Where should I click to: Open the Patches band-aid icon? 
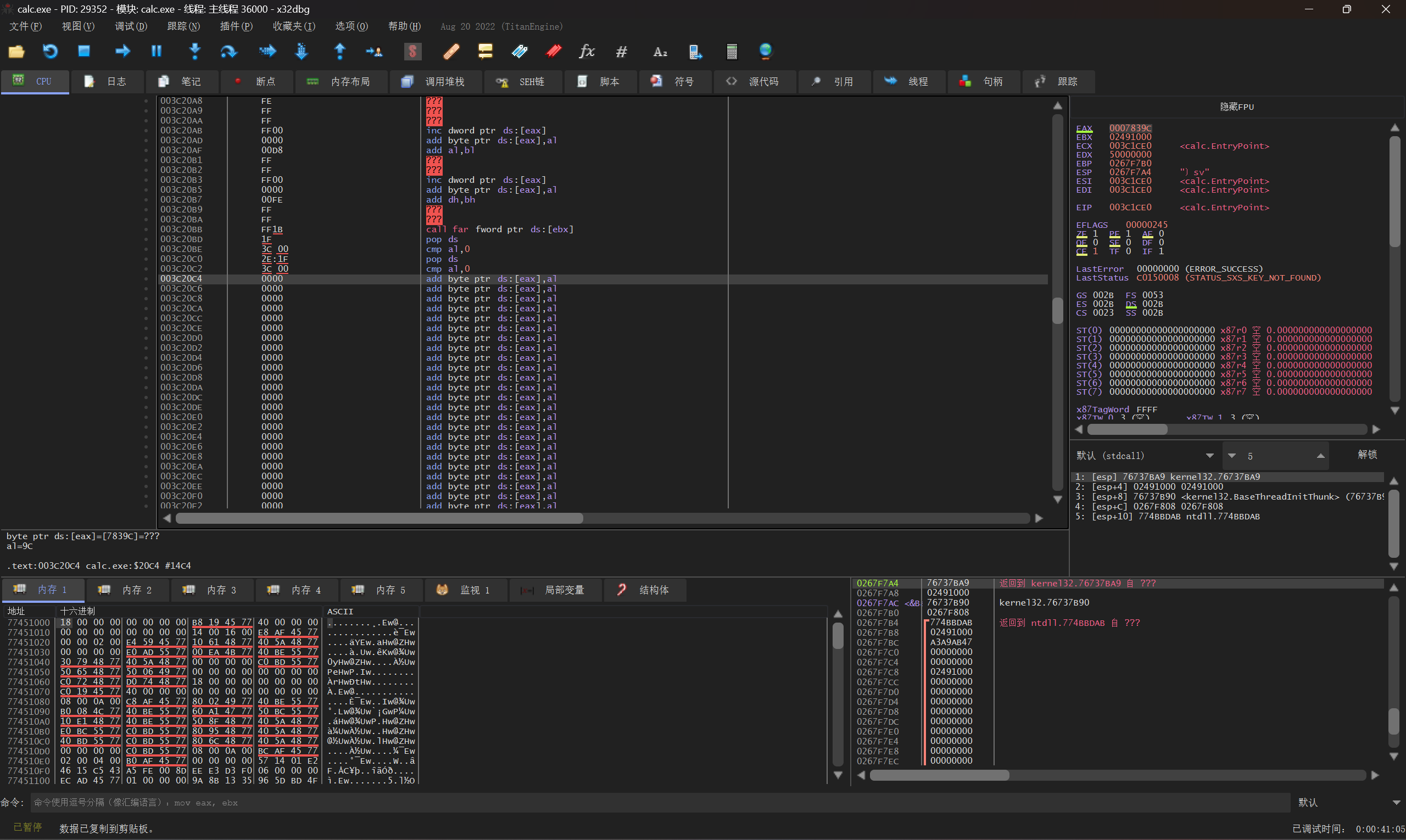[x=451, y=52]
